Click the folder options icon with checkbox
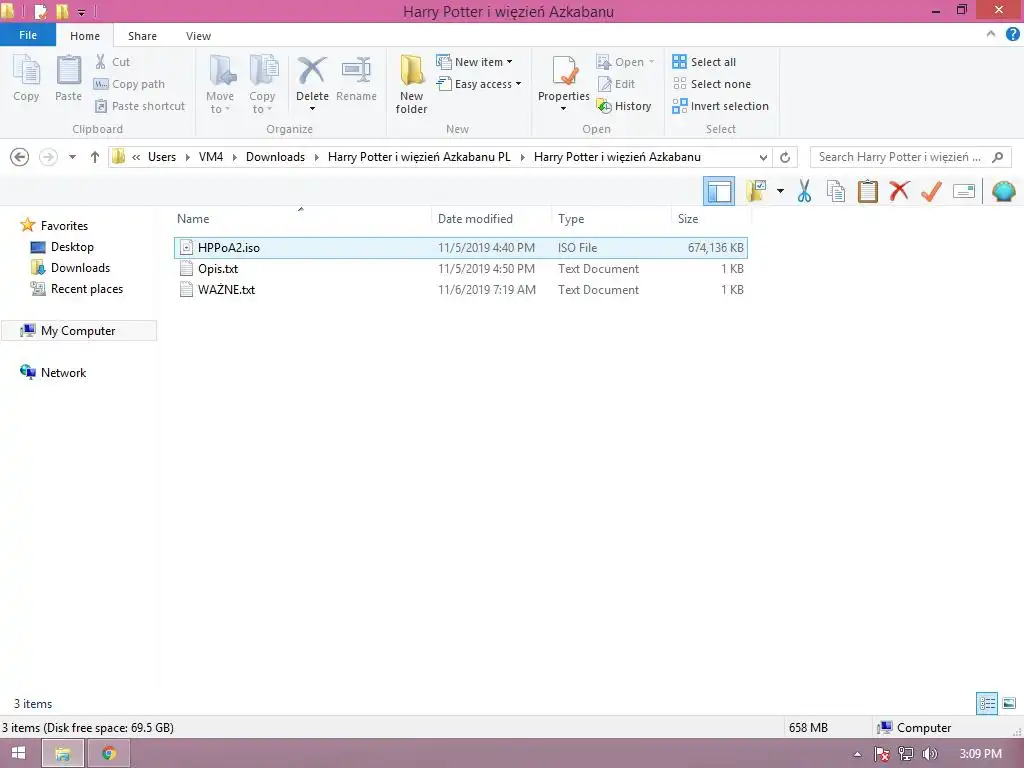 [757, 191]
